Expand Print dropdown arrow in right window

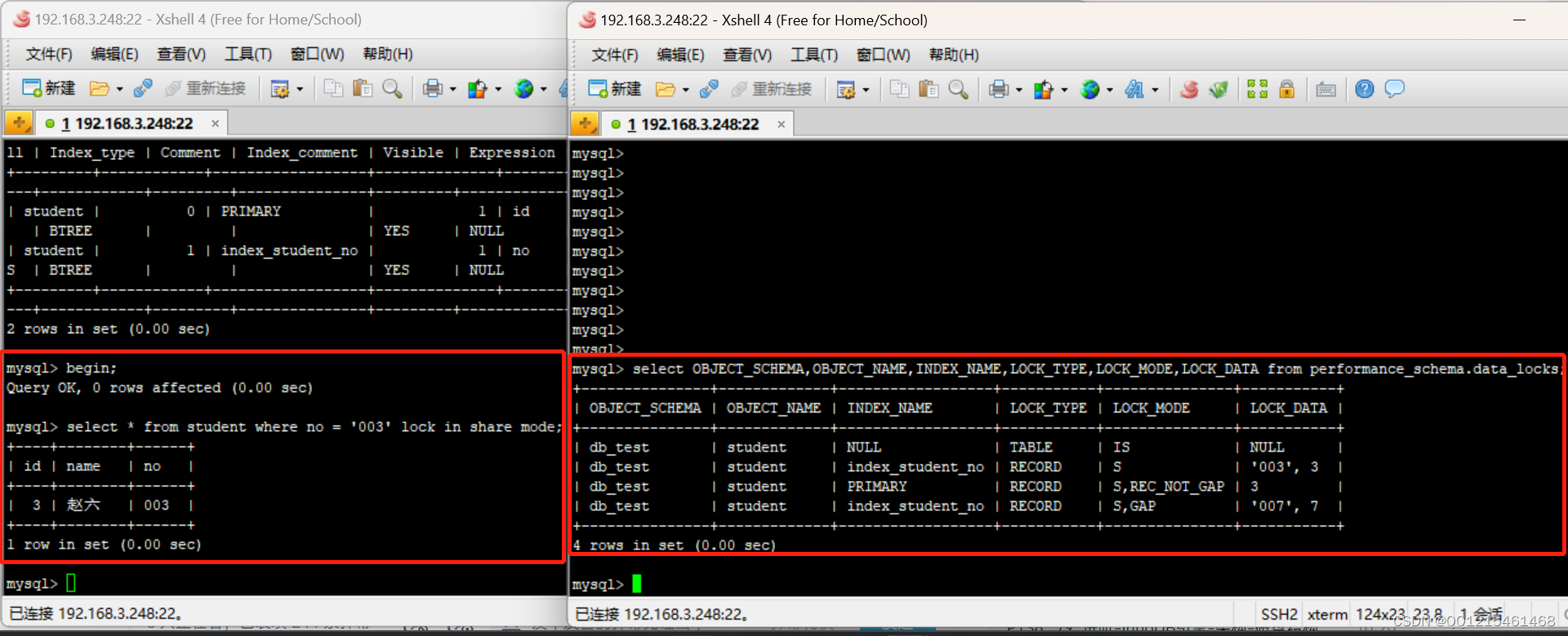click(x=1018, y=90)
